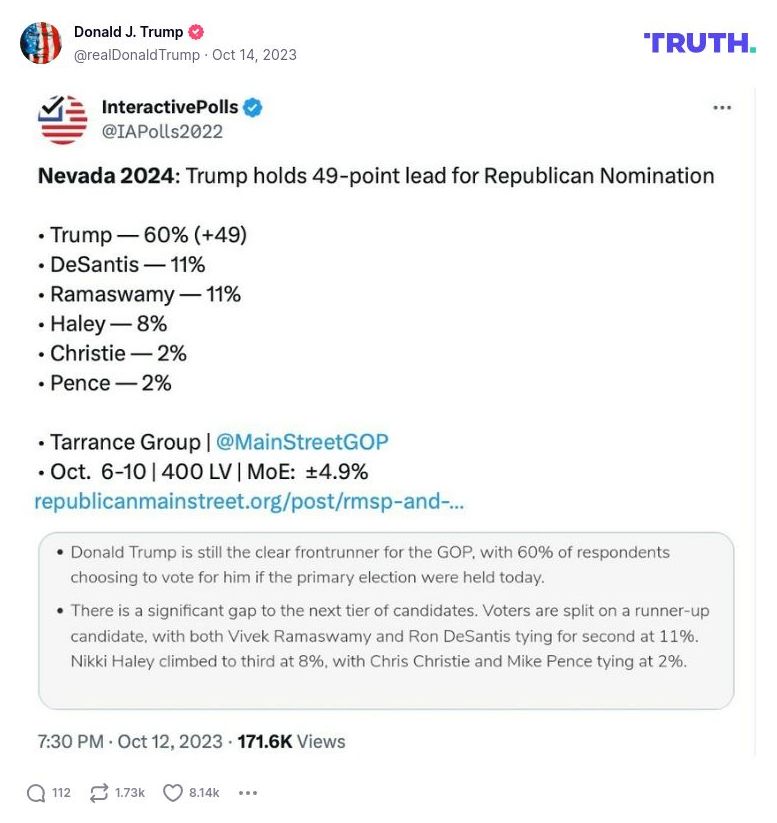Click the ReTruth arrows icon
Image resolution: width=777 pixels, height=823 pixels.
tap(99, 793)
